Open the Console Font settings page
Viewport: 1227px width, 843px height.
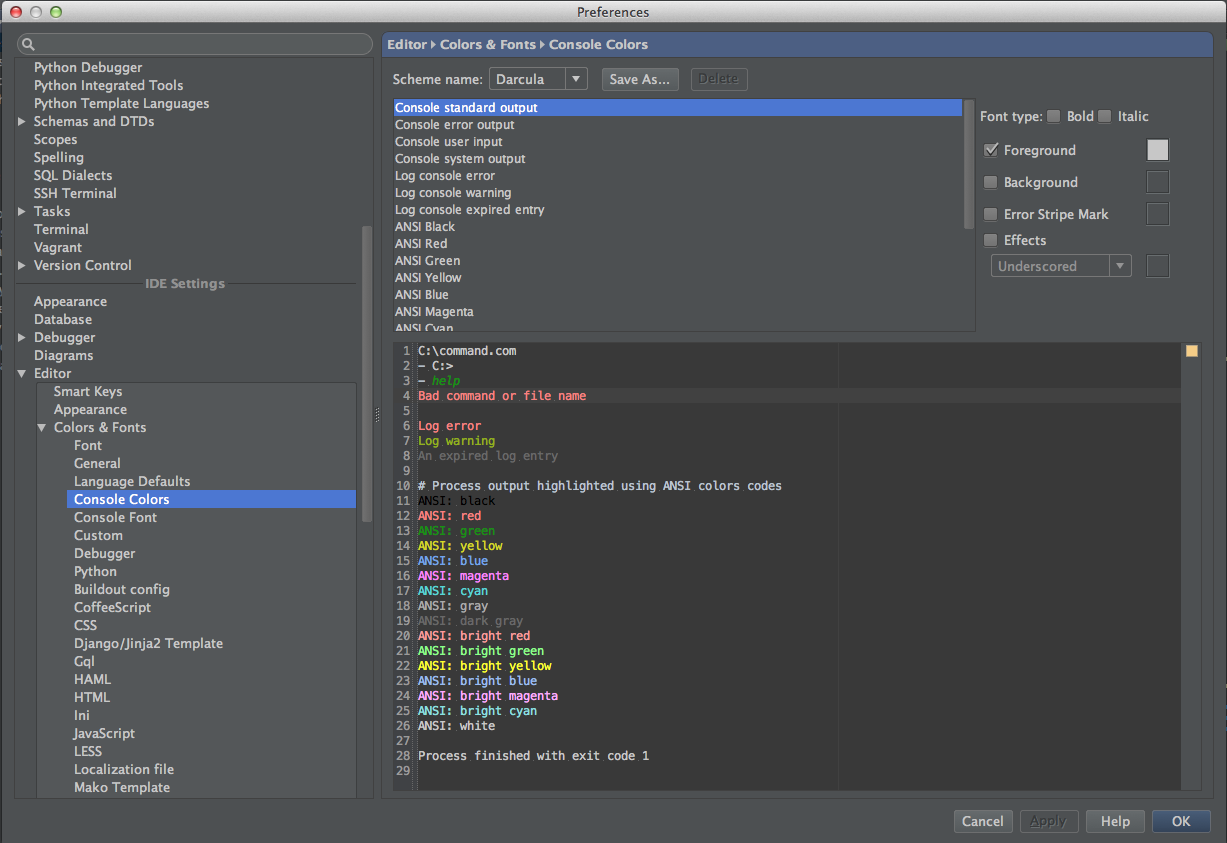pos(115,517)
